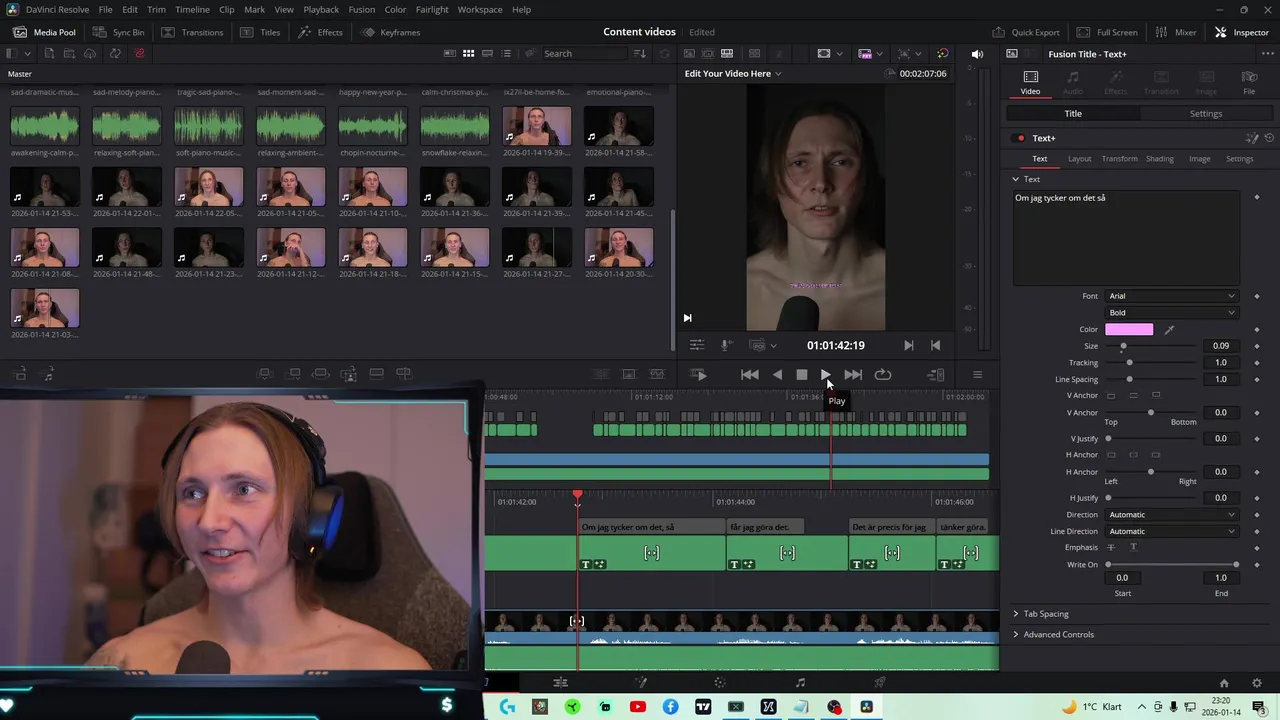Toggle the Inspector panel
Image resolution: width=1280 pixels, height=720 pixels.
coord(1241,32)
